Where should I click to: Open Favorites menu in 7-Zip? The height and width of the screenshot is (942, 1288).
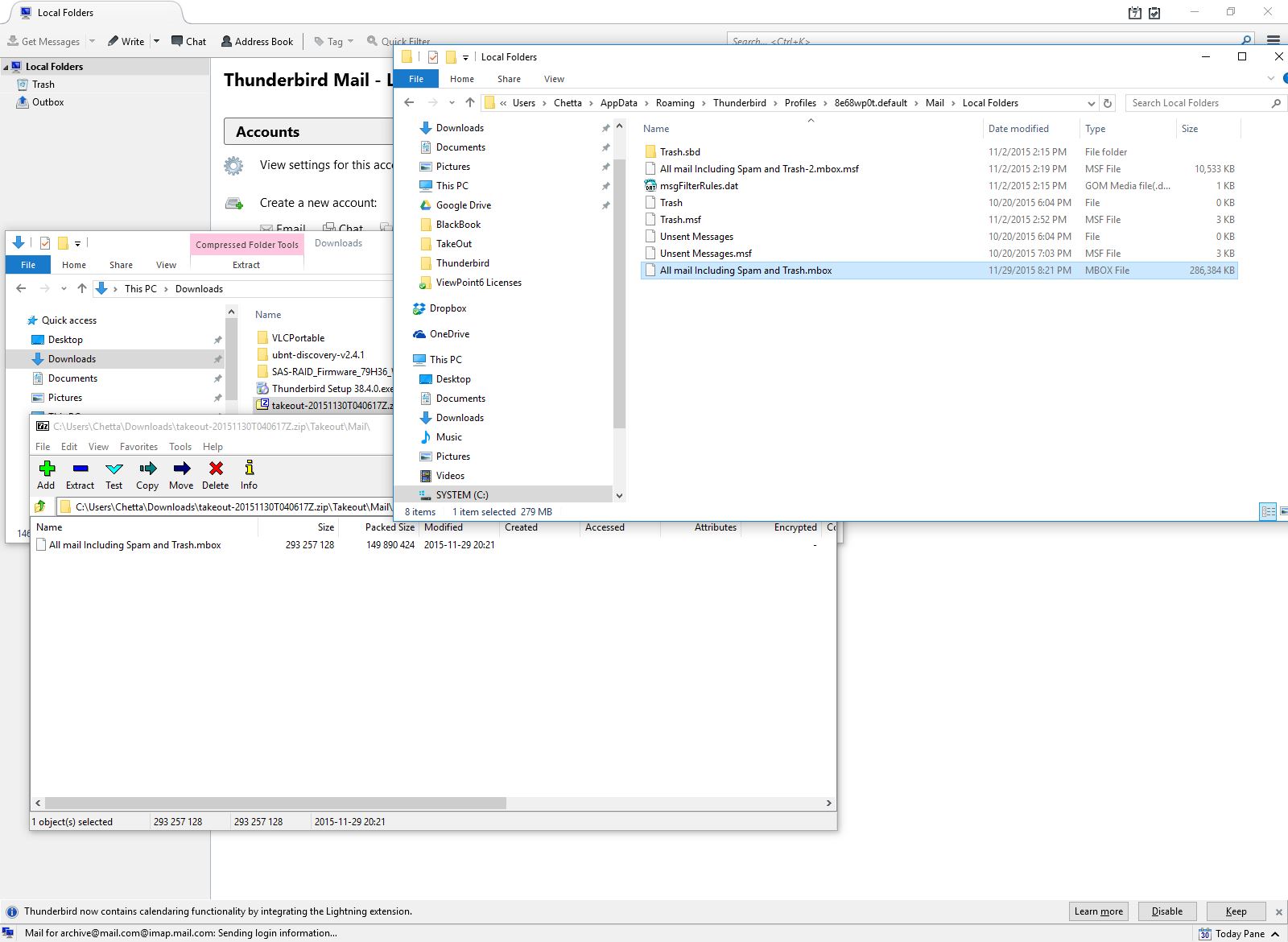pyautogui.click(x=138, y=447)
